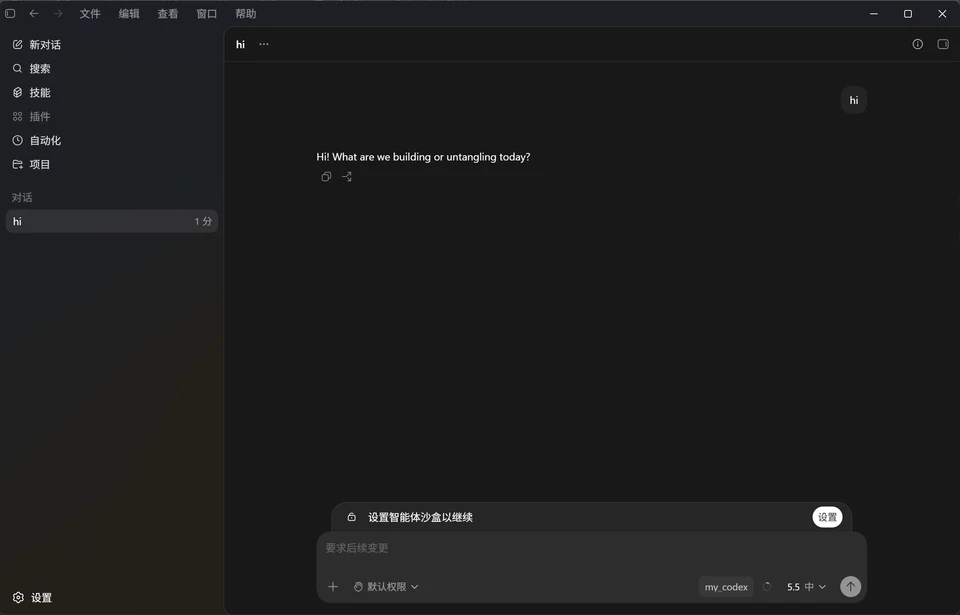Open the three-dot conversation options menu
The height and width of the screenshot is (615, 960).
pyautogui.click(x=264, y=44)
